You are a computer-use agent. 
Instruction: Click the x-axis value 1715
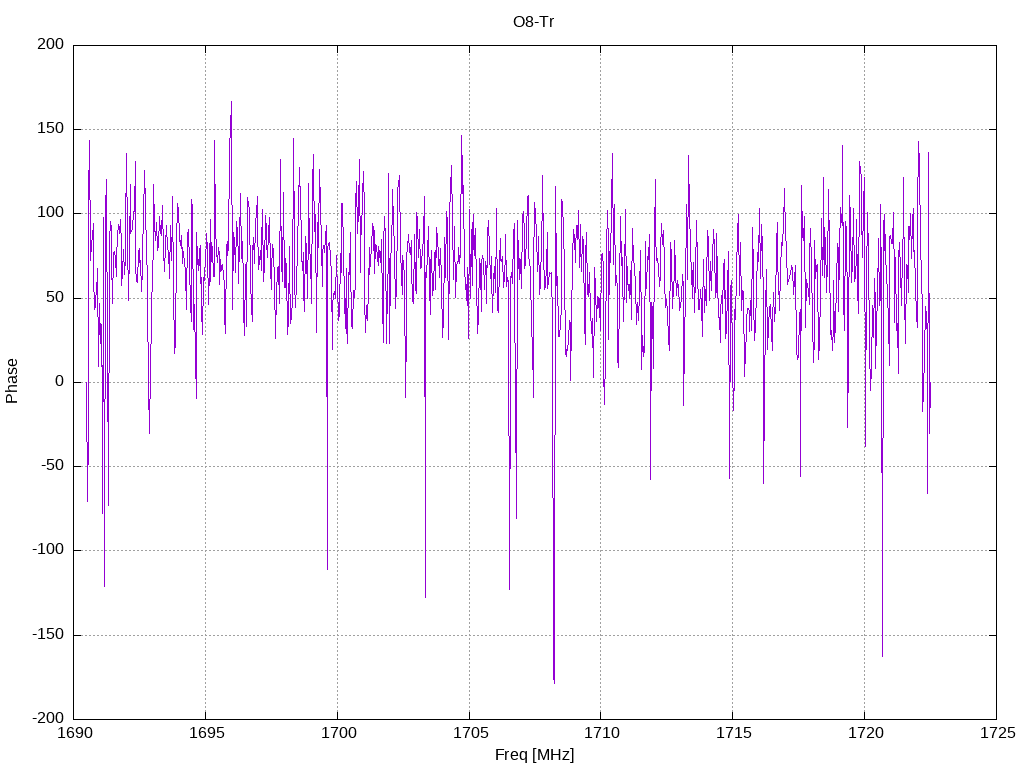pos(733,733)
